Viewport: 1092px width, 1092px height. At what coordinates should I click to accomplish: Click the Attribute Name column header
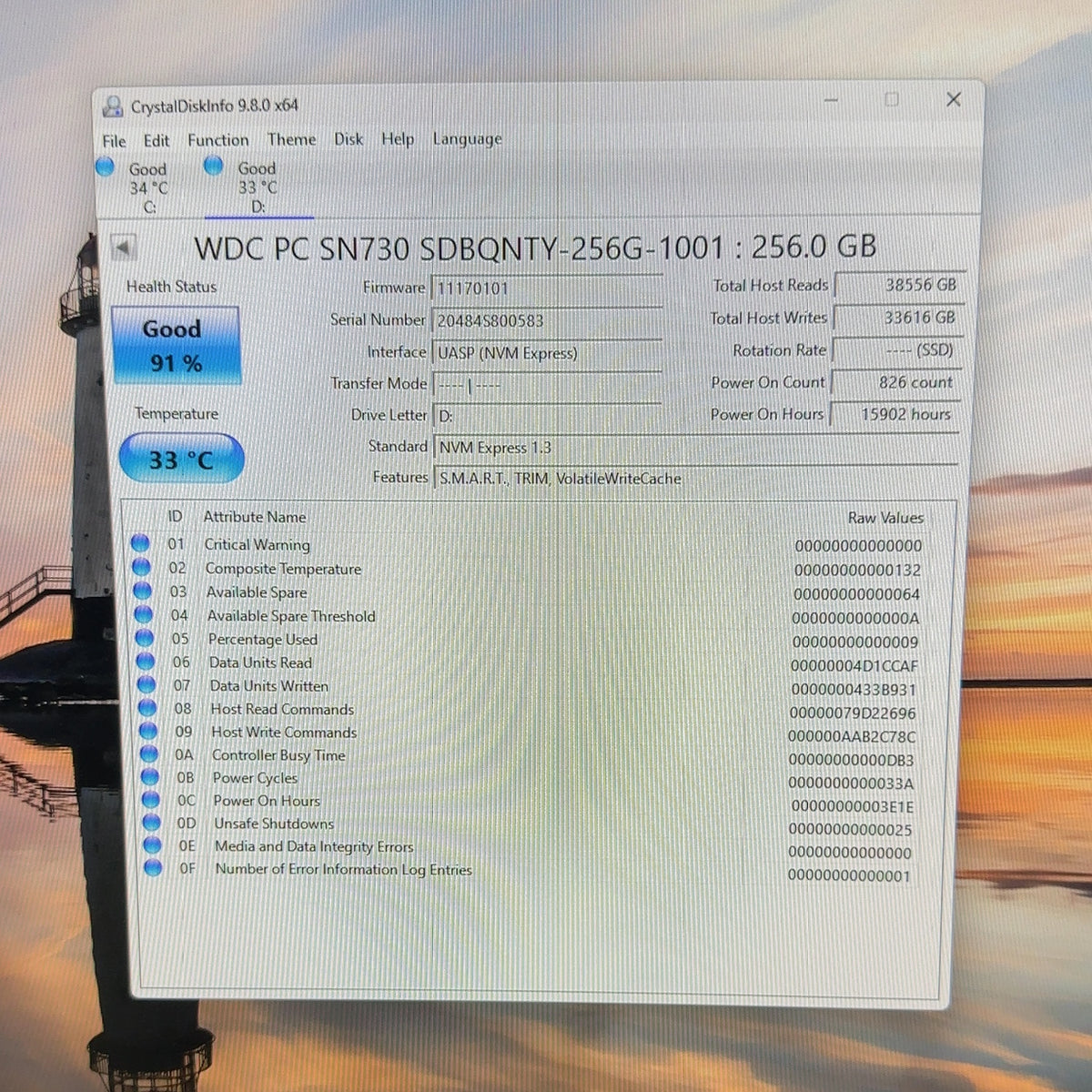coord(255,517)
